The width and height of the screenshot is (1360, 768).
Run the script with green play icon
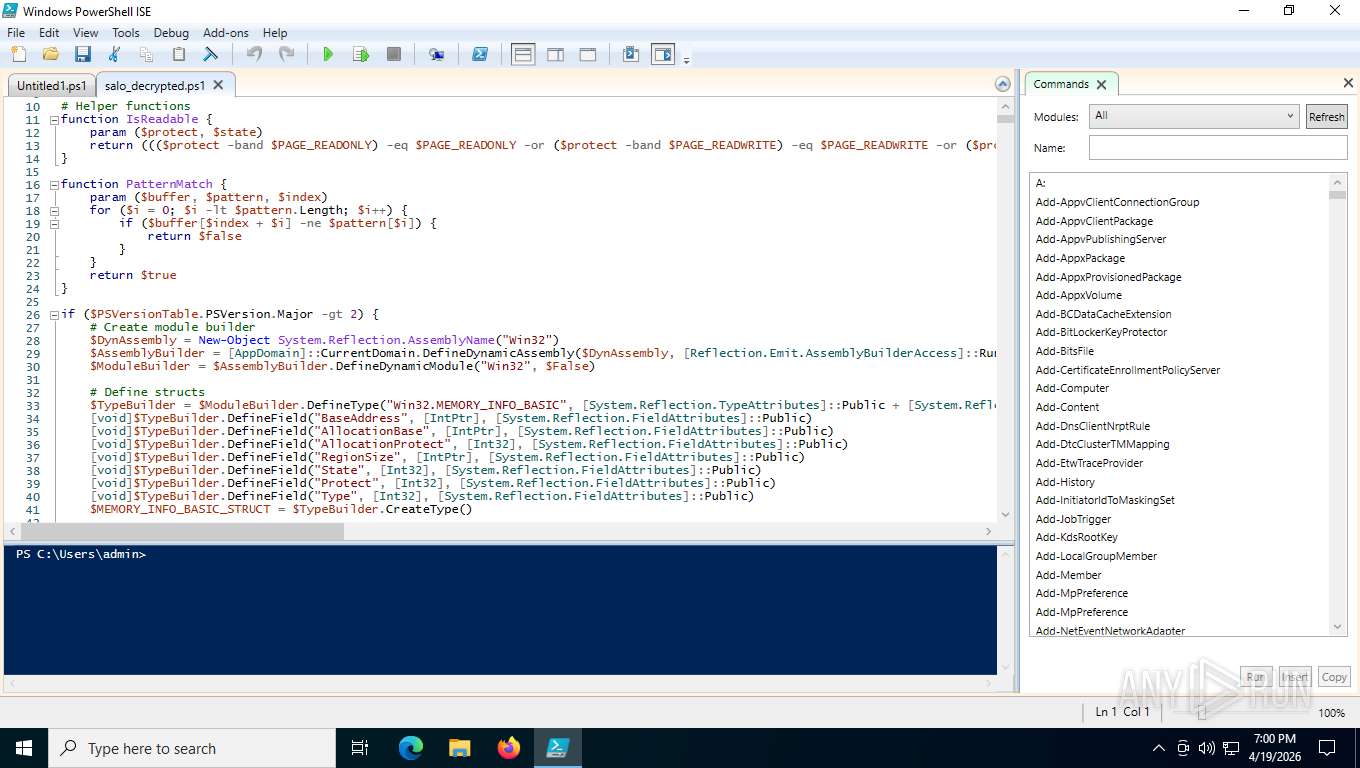(328, 54)
